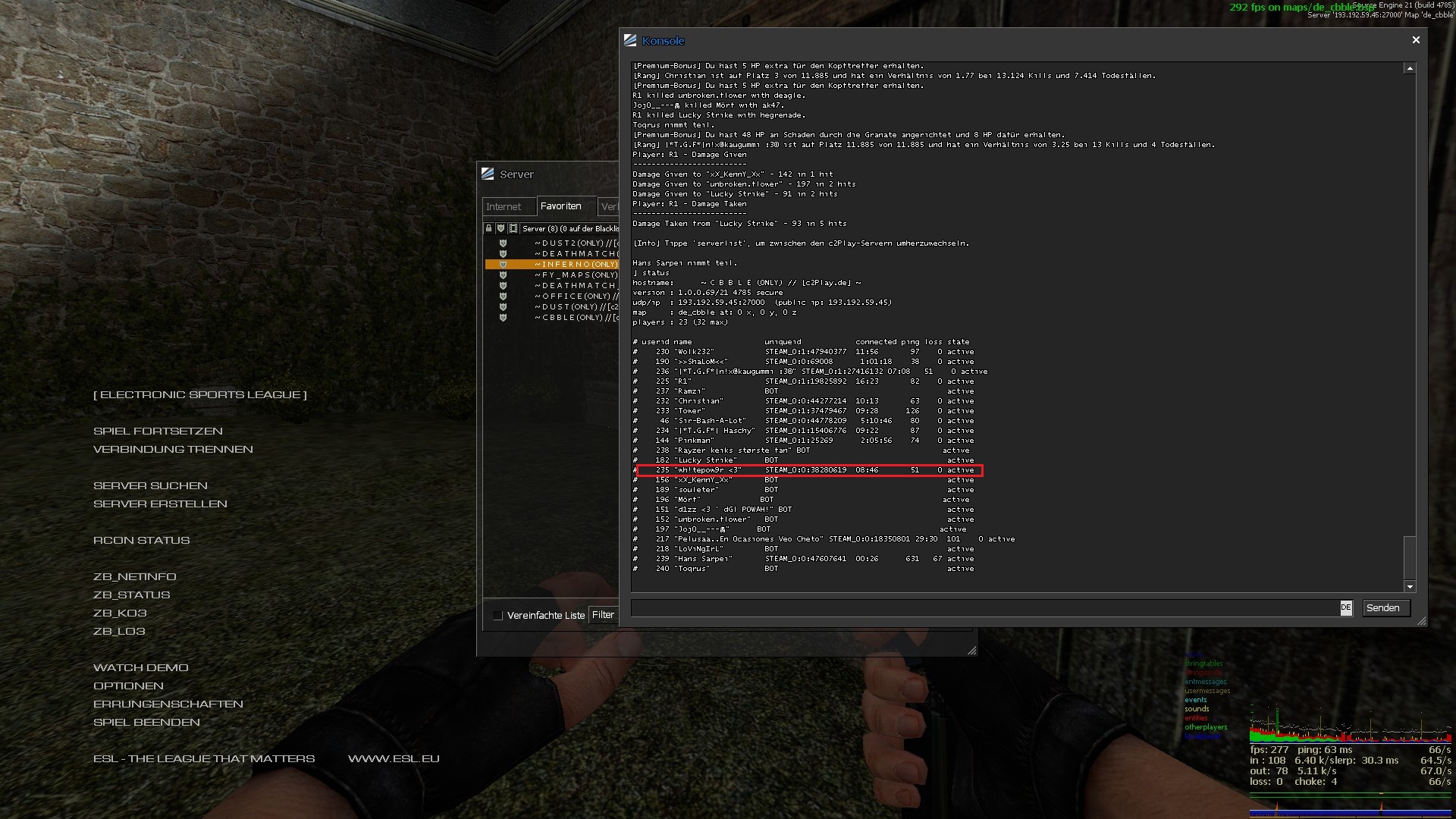1456x819 pixels.
Task: Click shield icon beside CBBLE server
Action: pyautogui.click(x=503, y=318)
